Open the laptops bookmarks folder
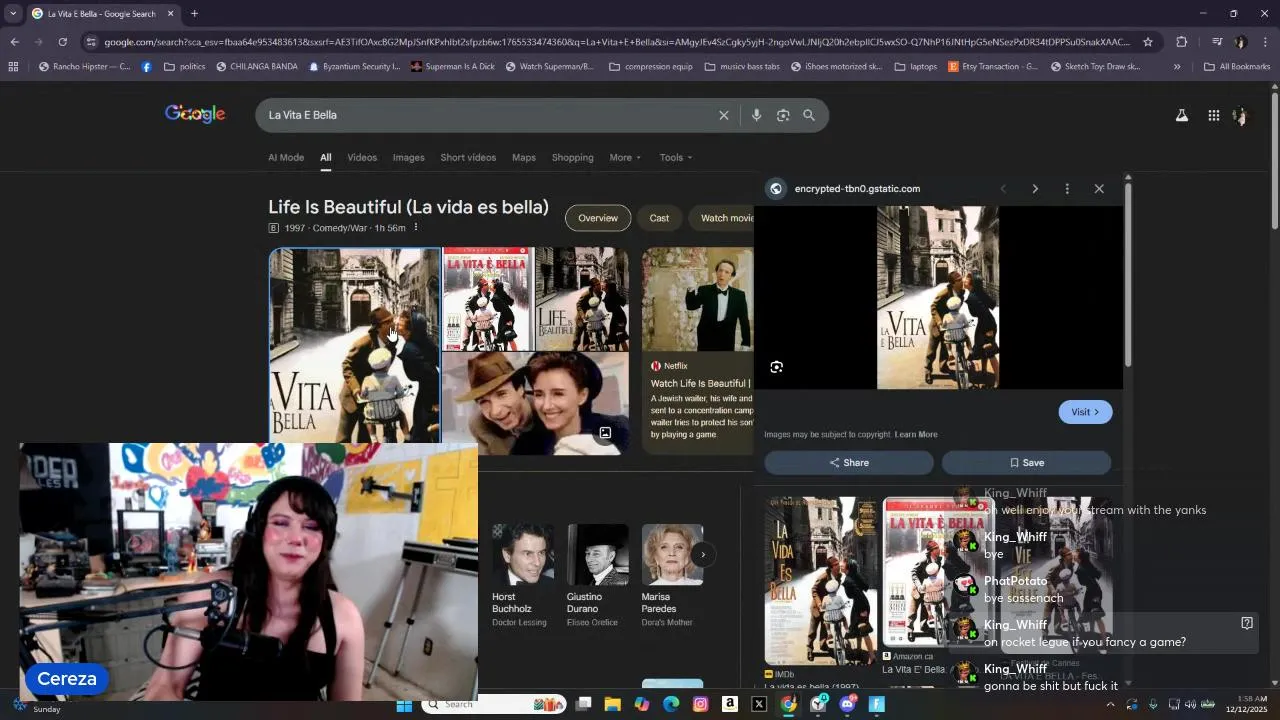The width and height of the screenshot is (1280, 720). (915, 67)
